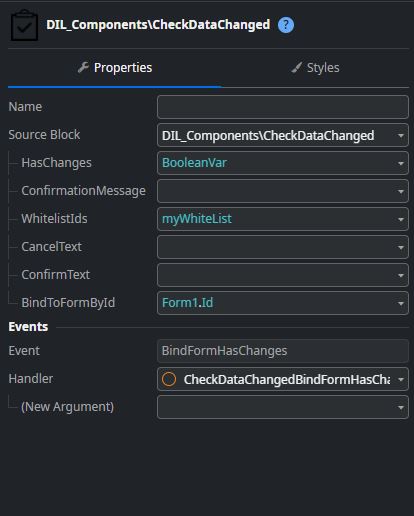Click the HasChanges property label
The image size is (414, 516).
point(56,163)
